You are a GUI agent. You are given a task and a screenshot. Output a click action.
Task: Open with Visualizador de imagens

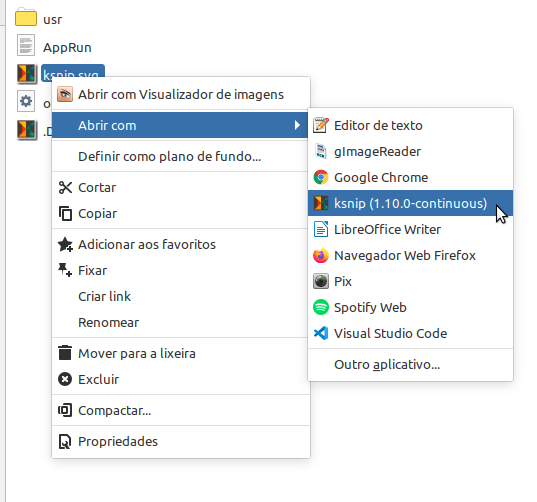181,95
